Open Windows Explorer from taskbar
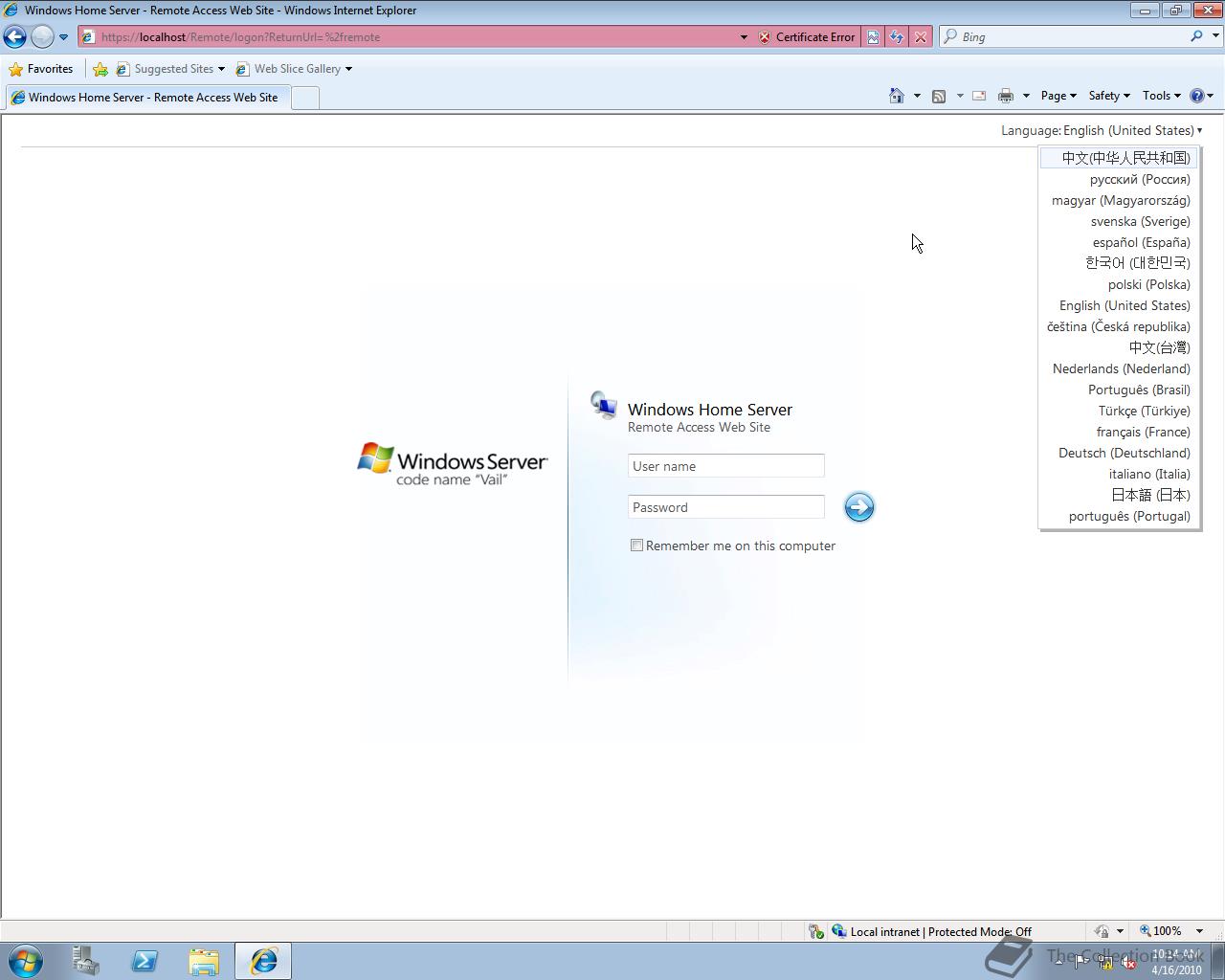The width and height of the screenshot is (1225, 980). click(x=204, y=961)
